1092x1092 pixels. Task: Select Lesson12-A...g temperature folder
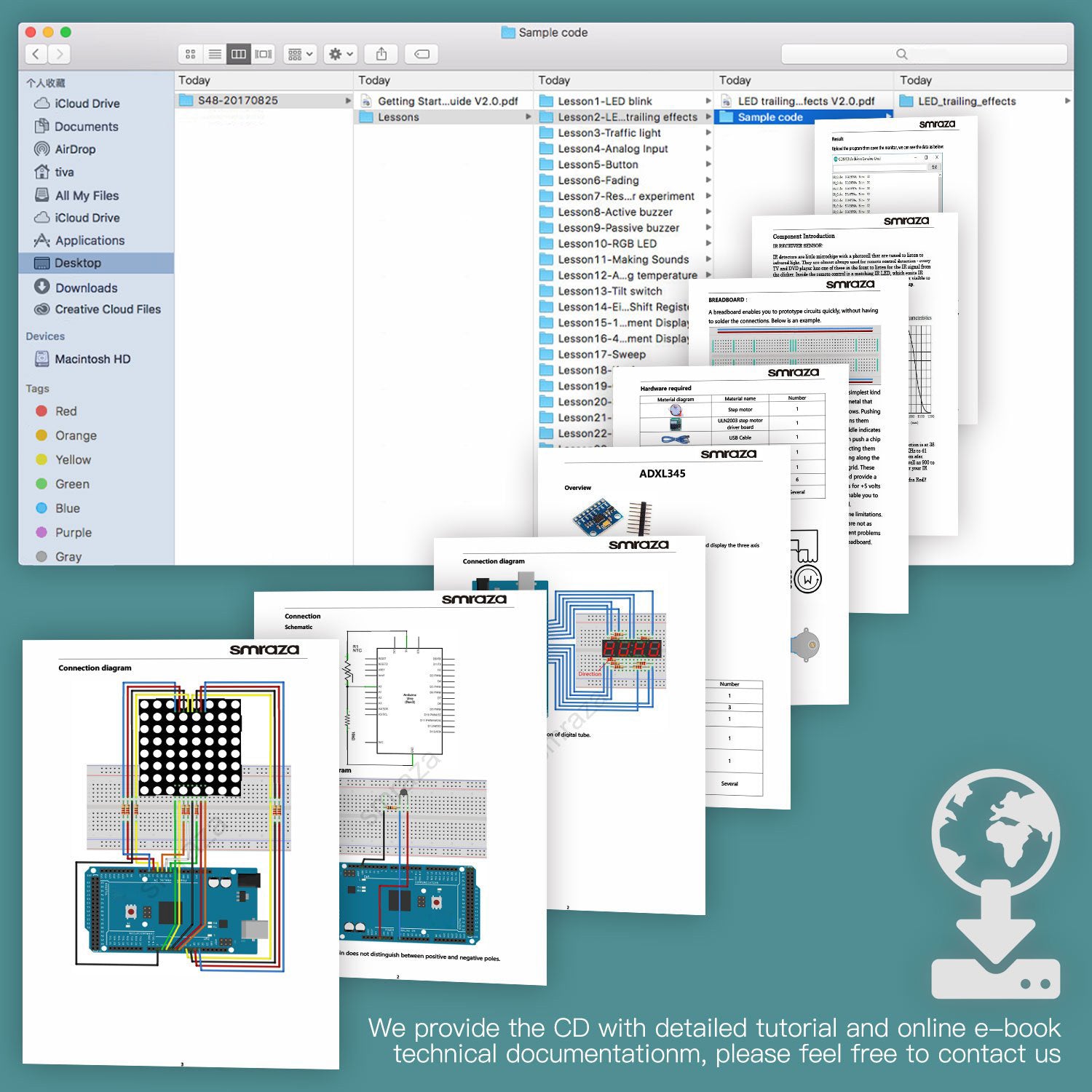(x=618, y=275)
